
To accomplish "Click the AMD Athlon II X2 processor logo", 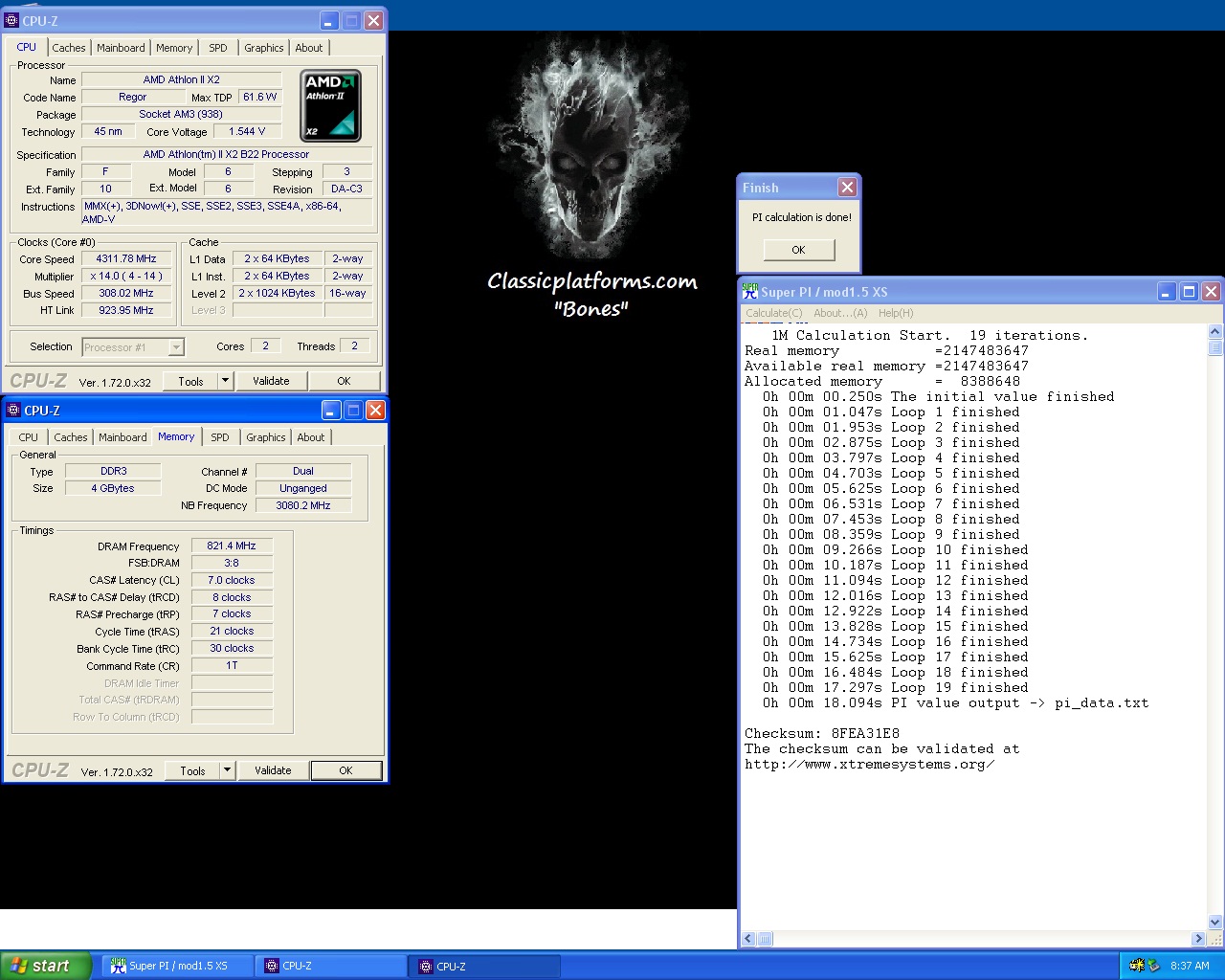I will [330, 105].
